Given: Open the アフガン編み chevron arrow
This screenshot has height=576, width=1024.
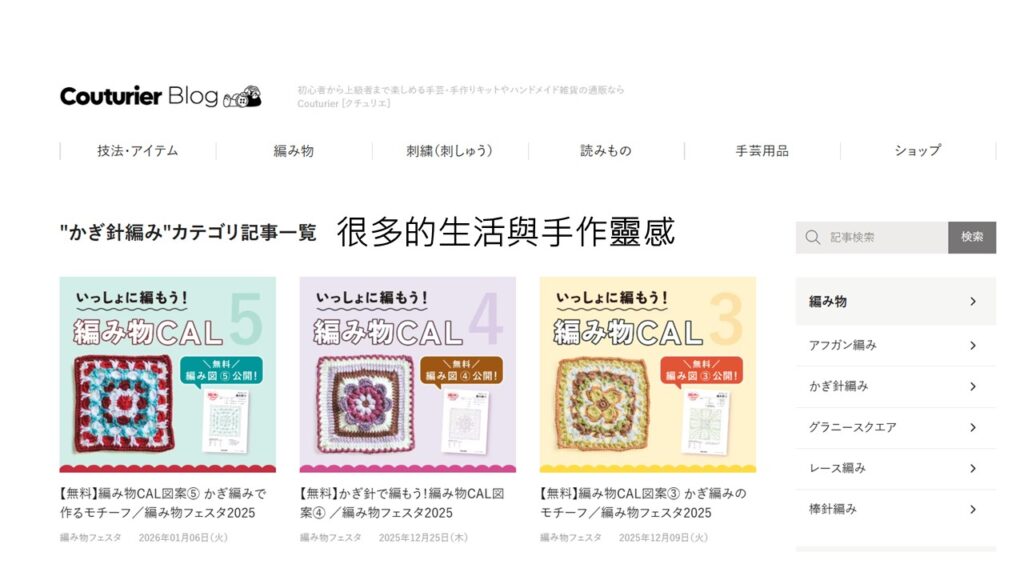Looking at the screenshot, I should (x=973, y=345).
